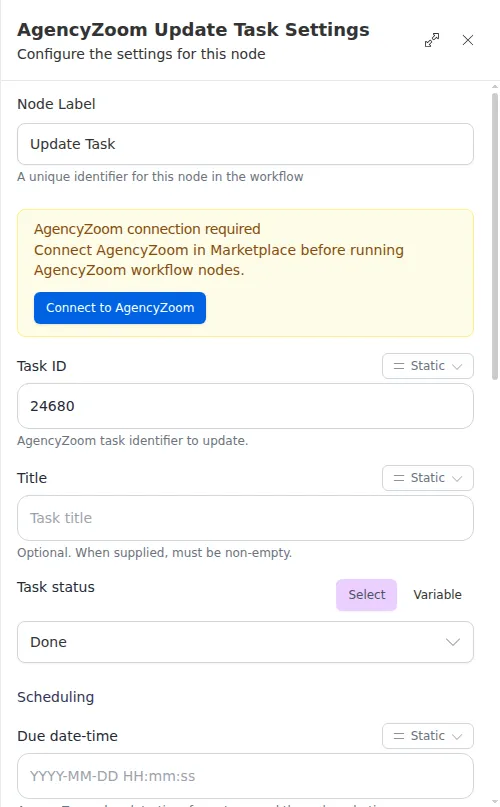Click the 'Configure the settings for this node' subtitle
500x807 pixels.
click(x=141, y=54)
